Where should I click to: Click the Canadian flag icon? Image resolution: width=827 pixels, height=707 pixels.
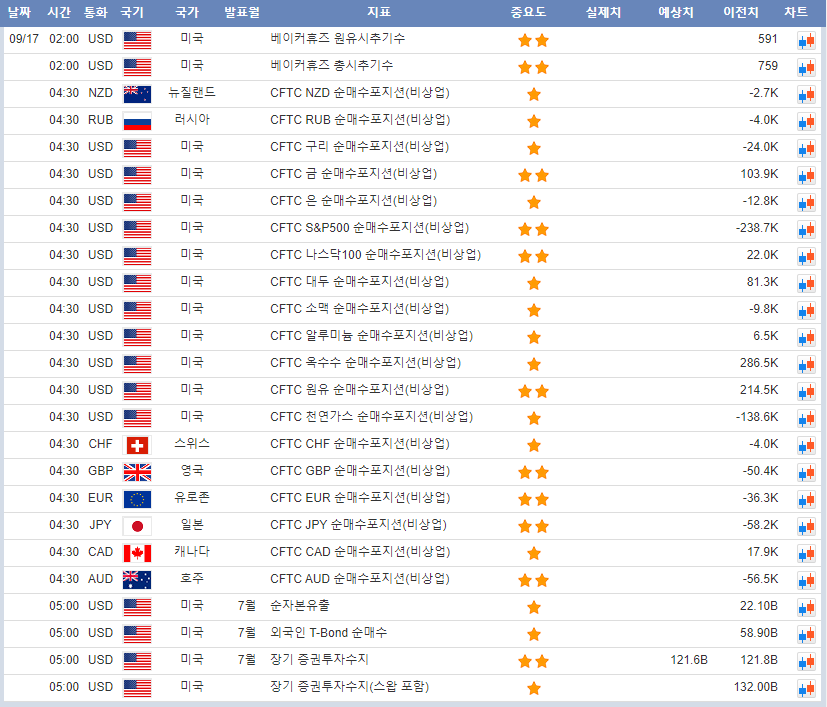[x=137, y=554]
